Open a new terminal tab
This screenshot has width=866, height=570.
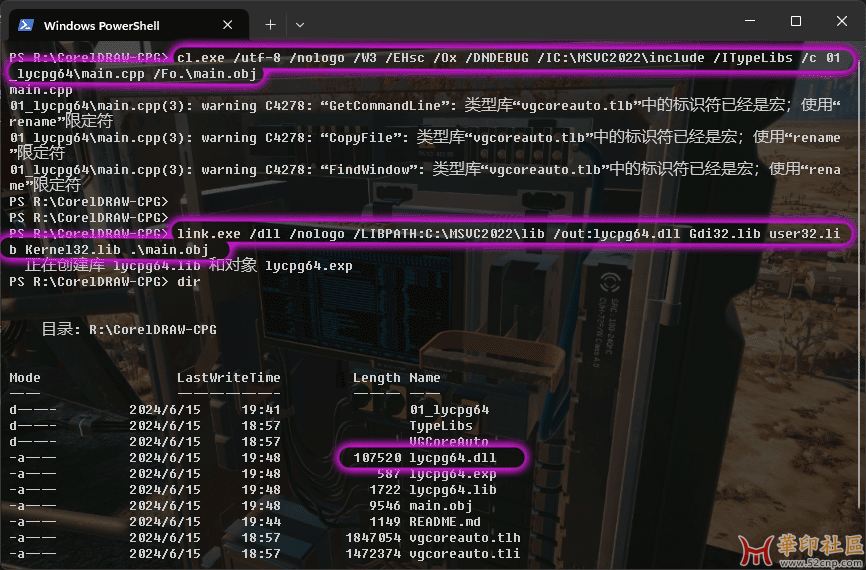tap(270, 25)
